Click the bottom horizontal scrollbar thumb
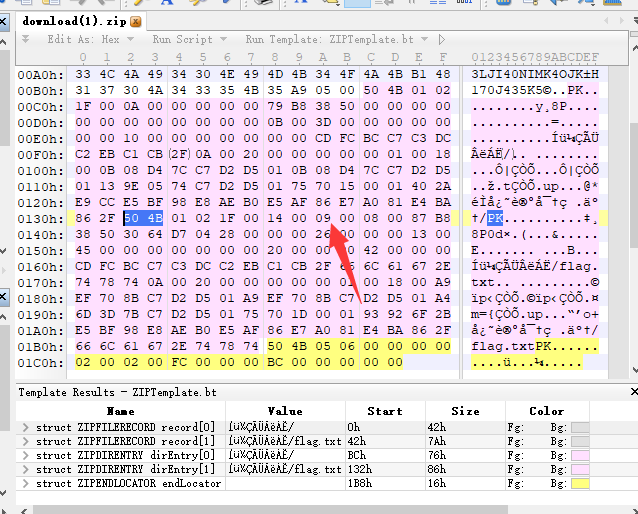 (x=270, y=510)
